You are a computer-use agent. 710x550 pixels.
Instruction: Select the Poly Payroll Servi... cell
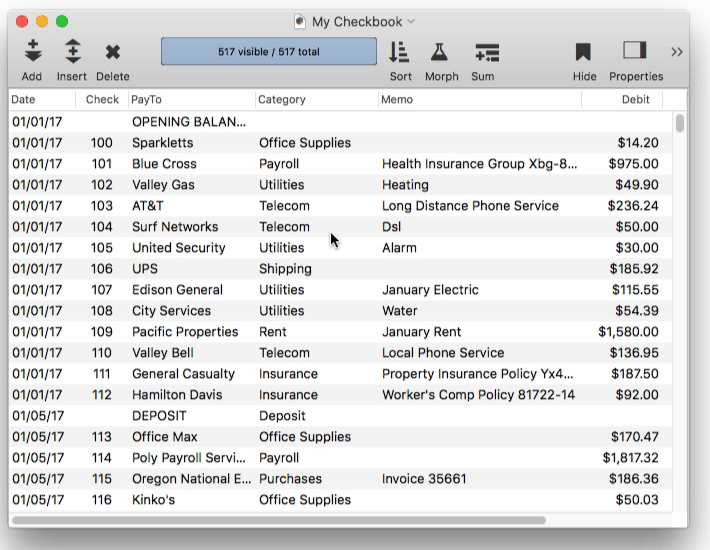(189, 458)
